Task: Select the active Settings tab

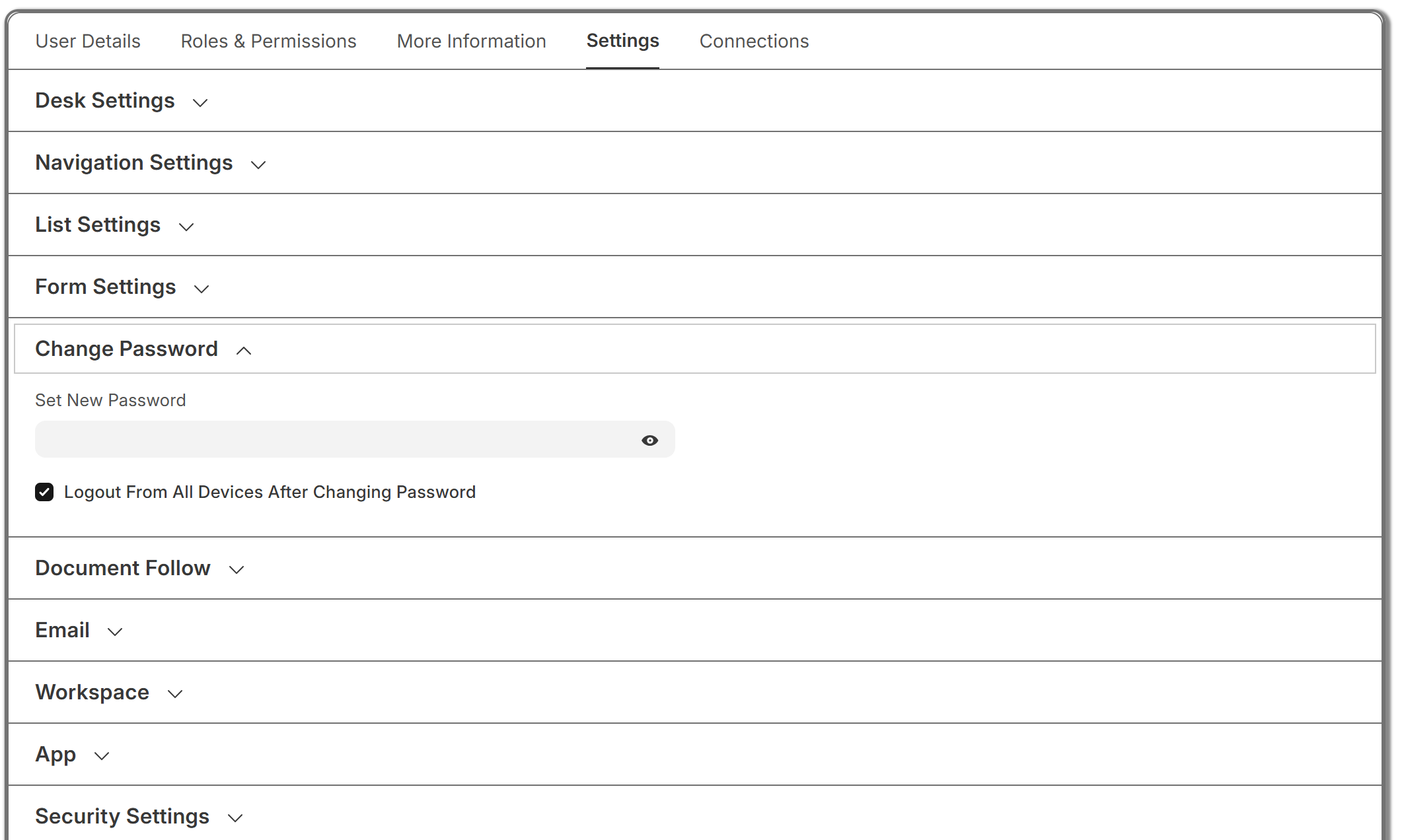Action: click(x=622, y=41)
